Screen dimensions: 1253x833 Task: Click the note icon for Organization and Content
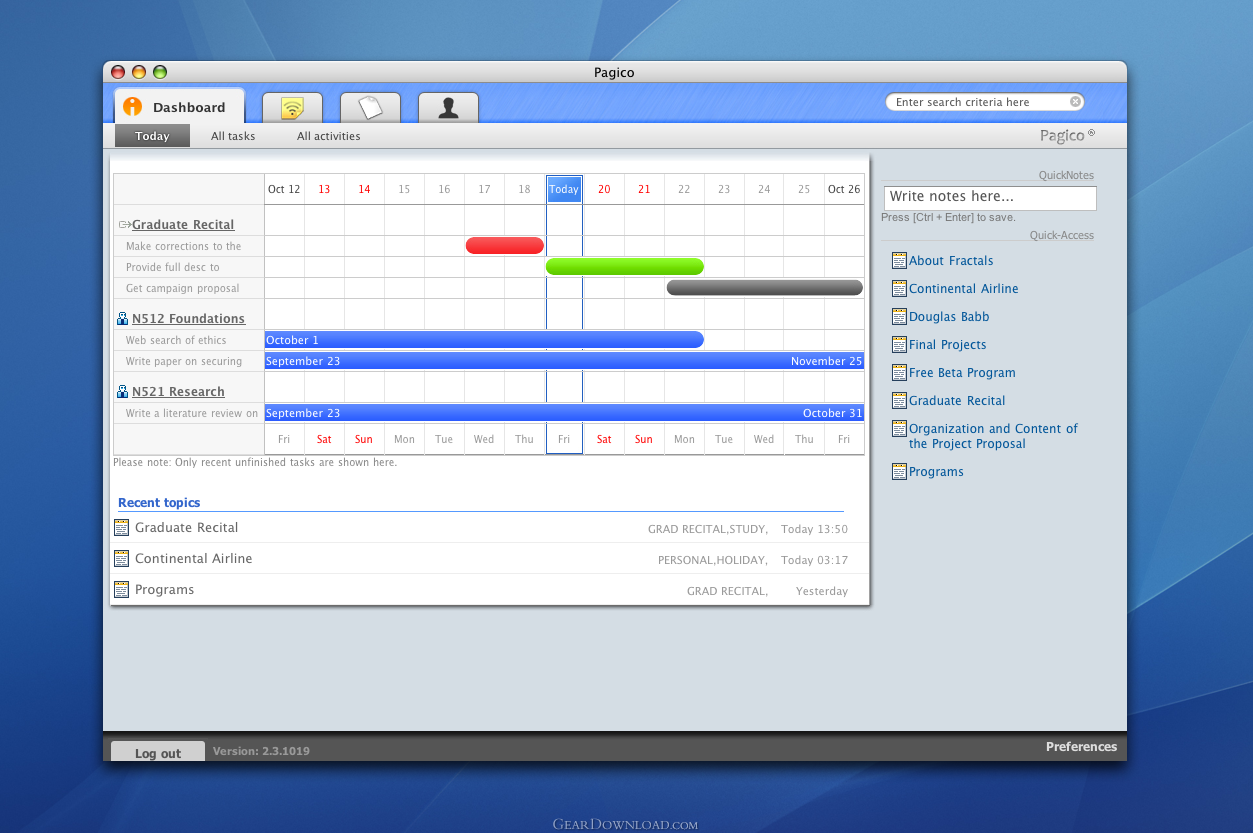click(899, 428)
